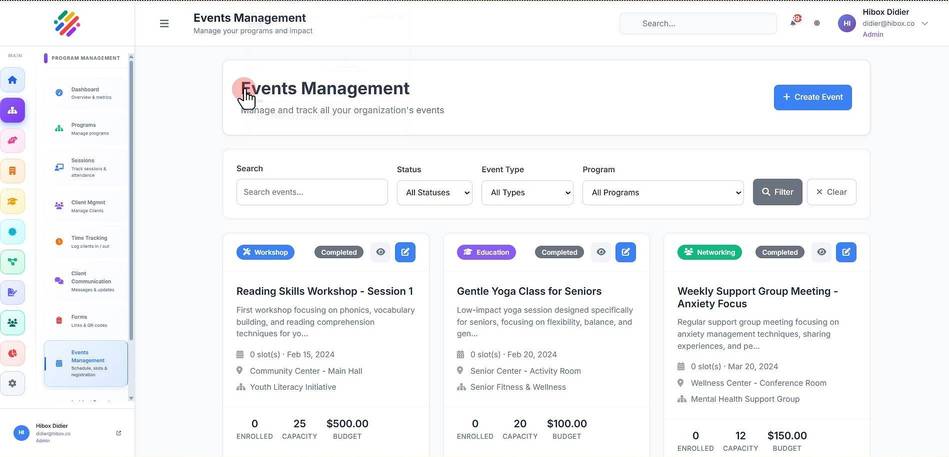The height and width of the screenshot is (457, 949).
Task: Click the Education tag badge
Action: click(x=486, y=252)
